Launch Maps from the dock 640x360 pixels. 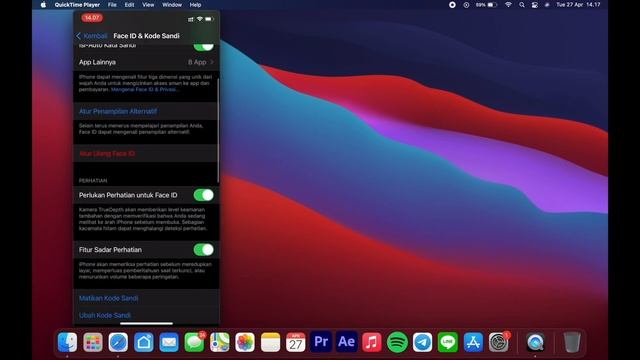click(220, 342)
